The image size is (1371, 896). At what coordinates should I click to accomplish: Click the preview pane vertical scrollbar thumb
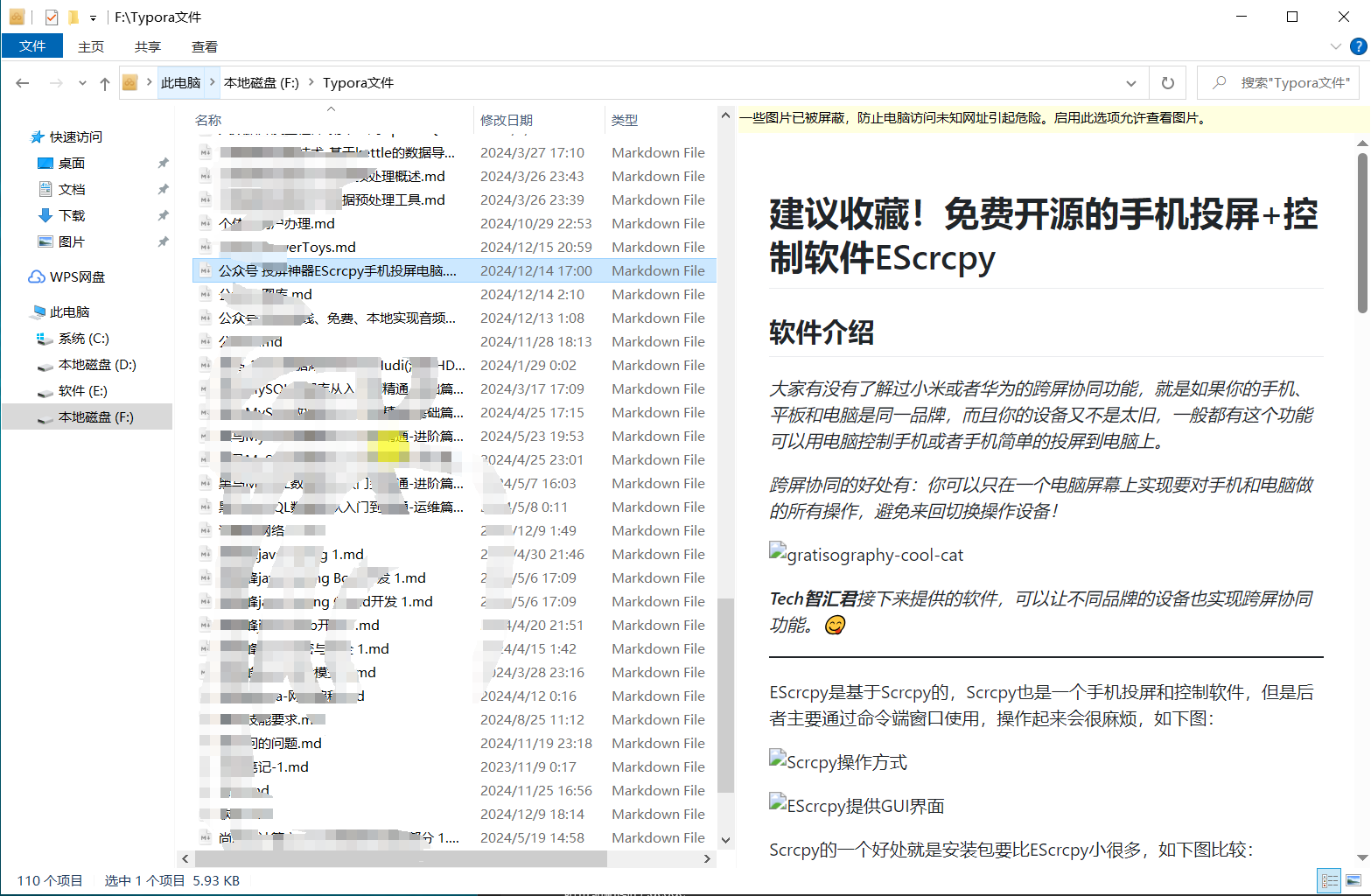(1362, 233)
